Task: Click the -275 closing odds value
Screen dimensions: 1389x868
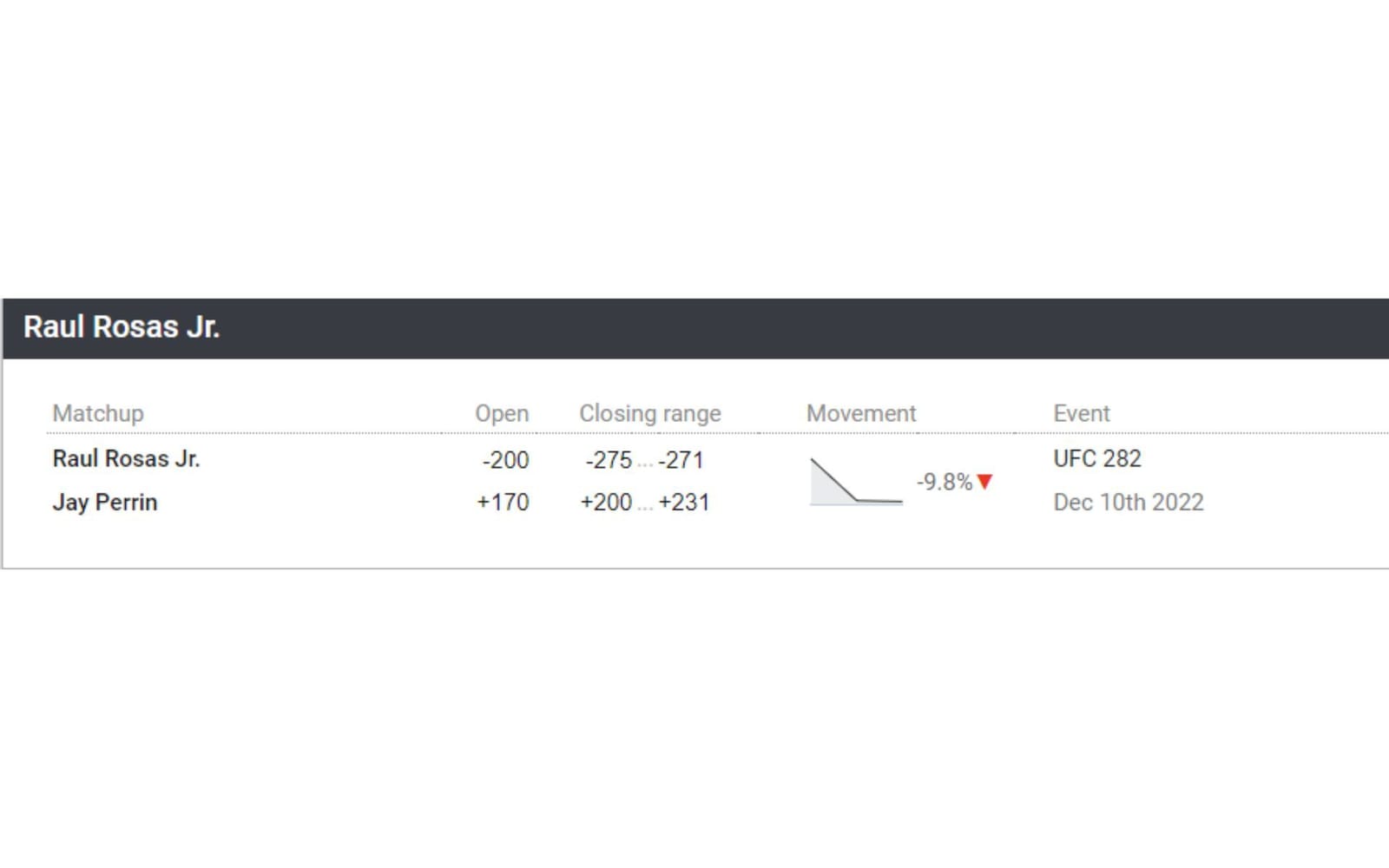Action: pyautogui.click(x=610, y=461)
